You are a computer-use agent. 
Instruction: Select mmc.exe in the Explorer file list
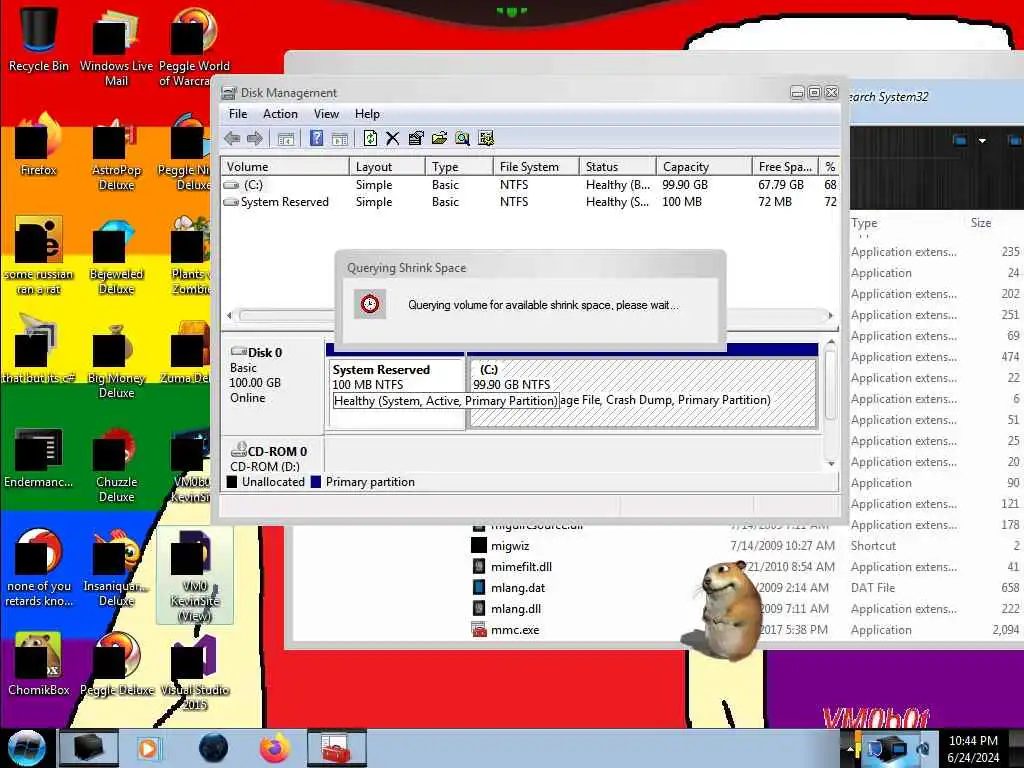coord(515,630)
